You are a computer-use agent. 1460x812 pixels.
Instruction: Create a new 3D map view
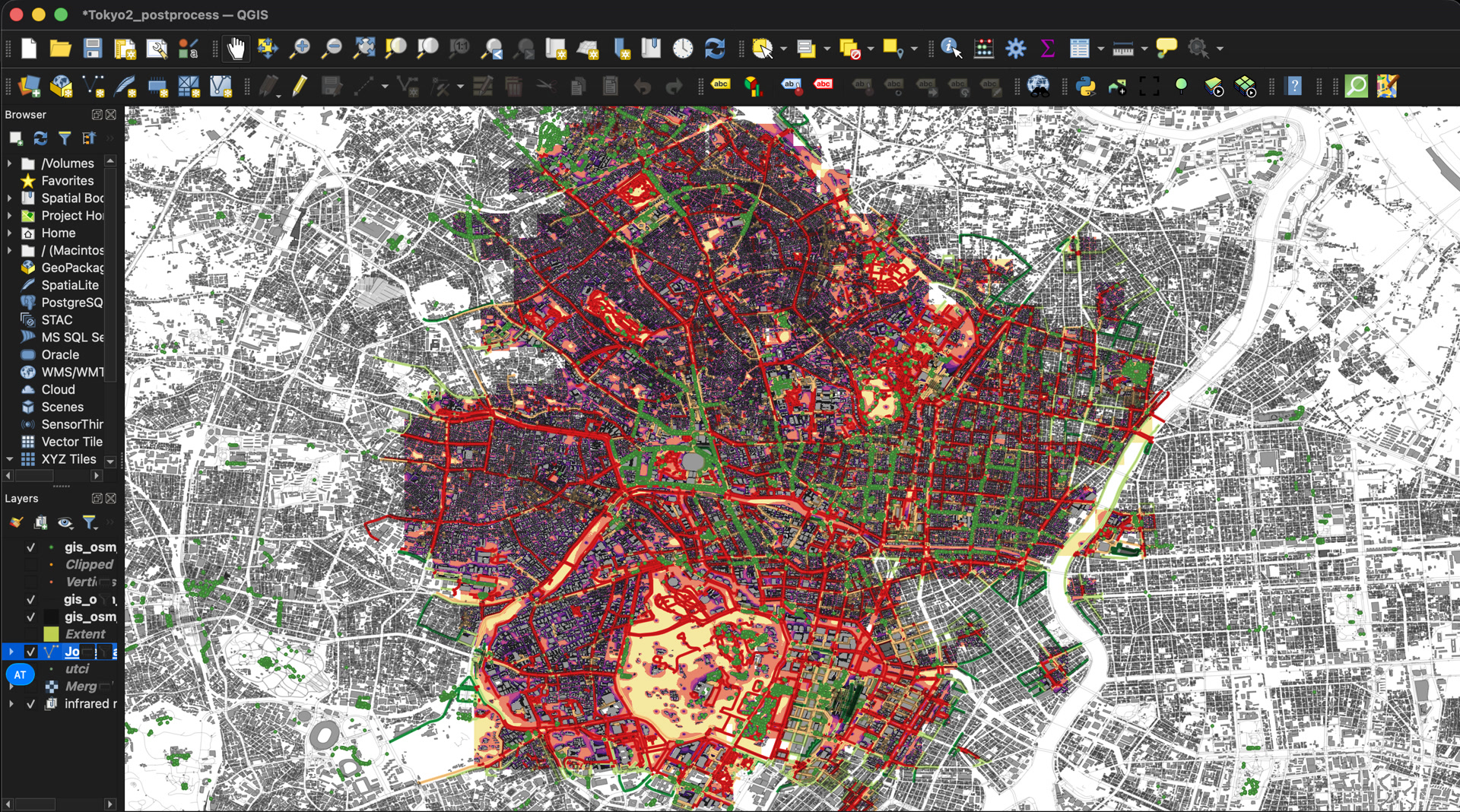[588, 49]
